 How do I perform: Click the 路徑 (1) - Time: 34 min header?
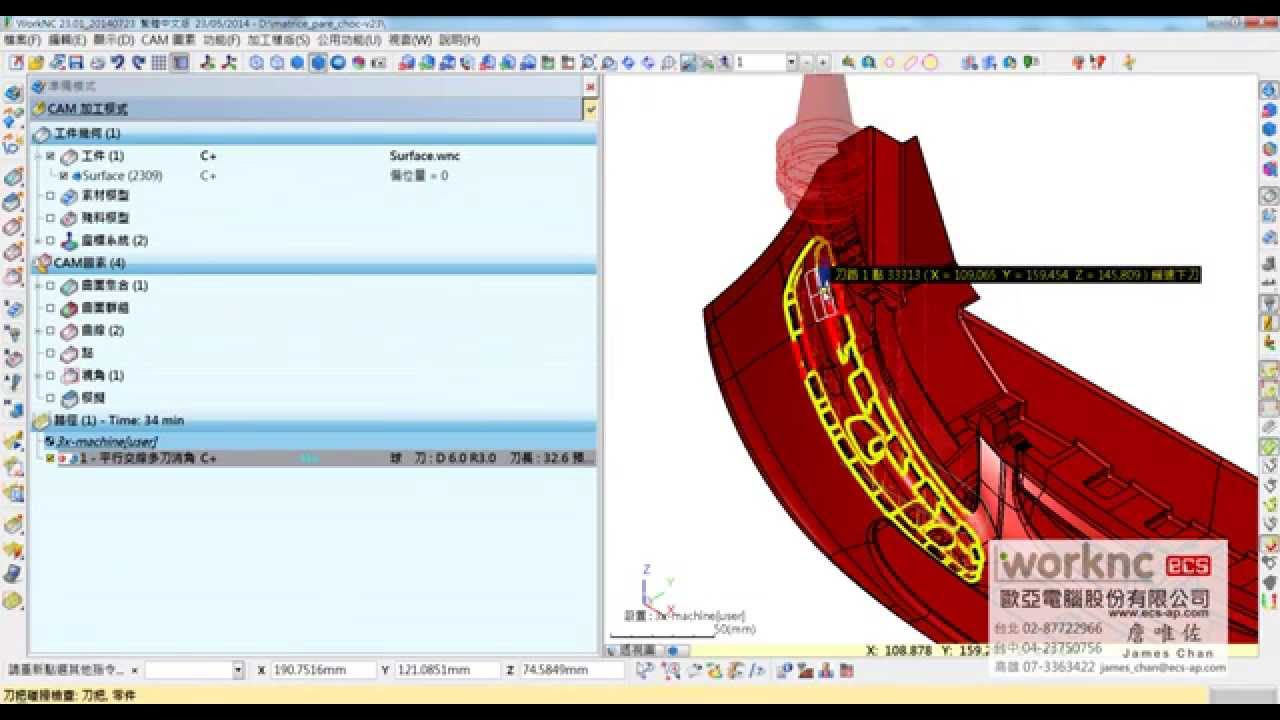click(x=312, y=420)
